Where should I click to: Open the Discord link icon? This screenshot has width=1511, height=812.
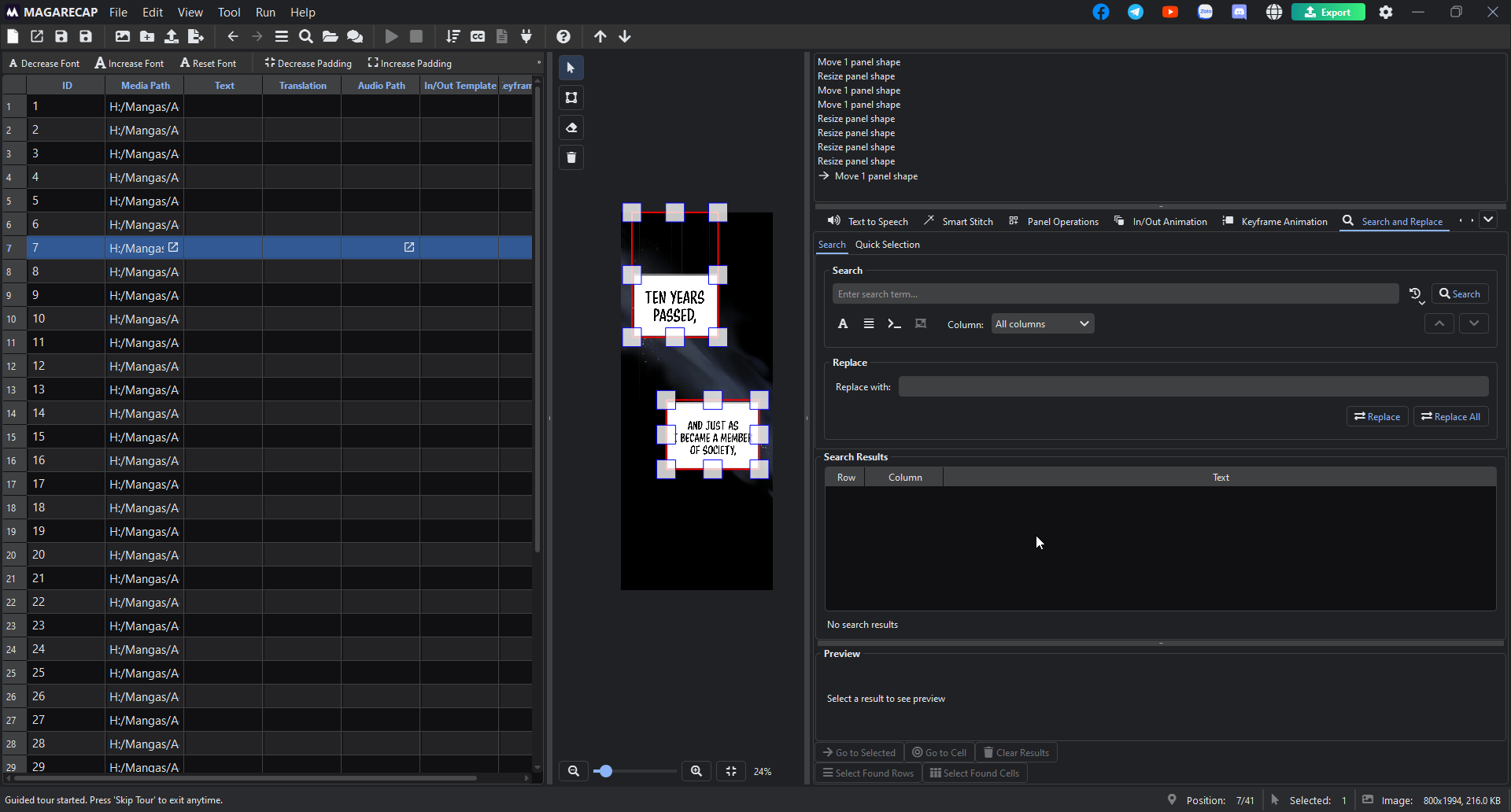1239,12
